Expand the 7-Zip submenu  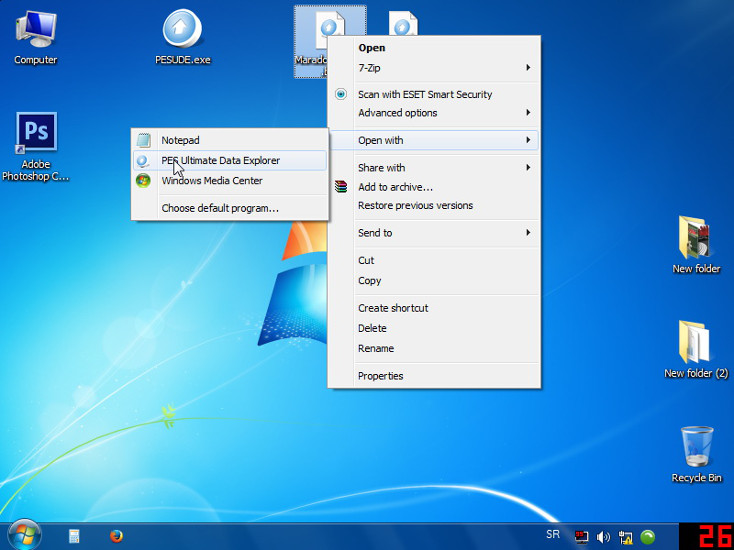click(434, 68)
